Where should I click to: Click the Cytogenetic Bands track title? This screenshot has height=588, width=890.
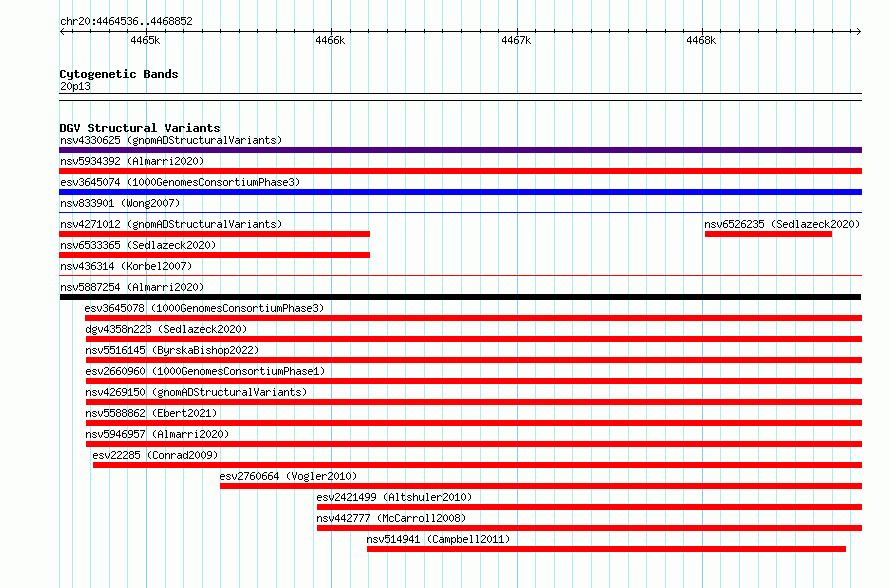point(119,74)
